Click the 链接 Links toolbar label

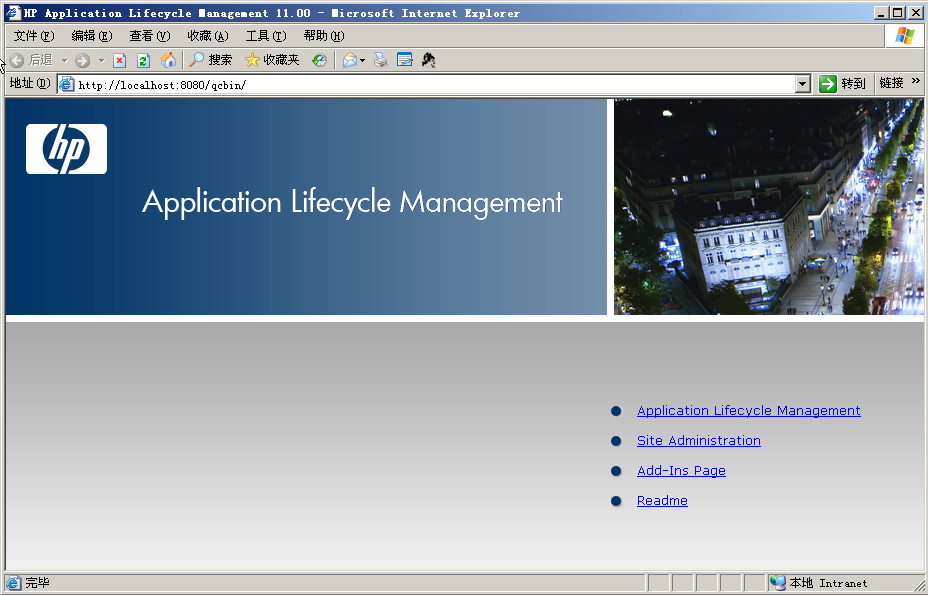click(x=891, y=83)
